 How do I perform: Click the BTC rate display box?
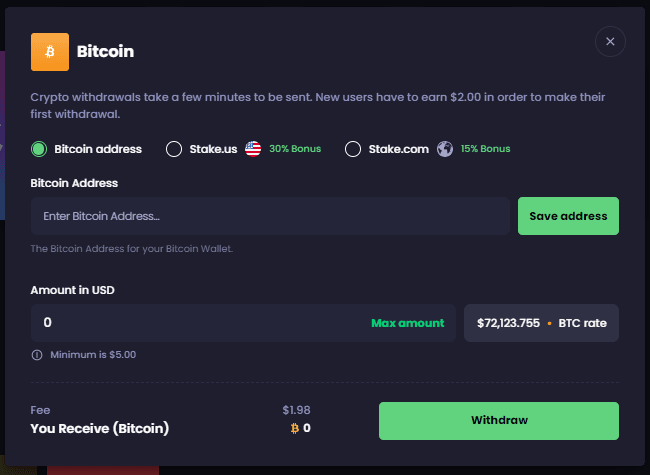(541, 323)
